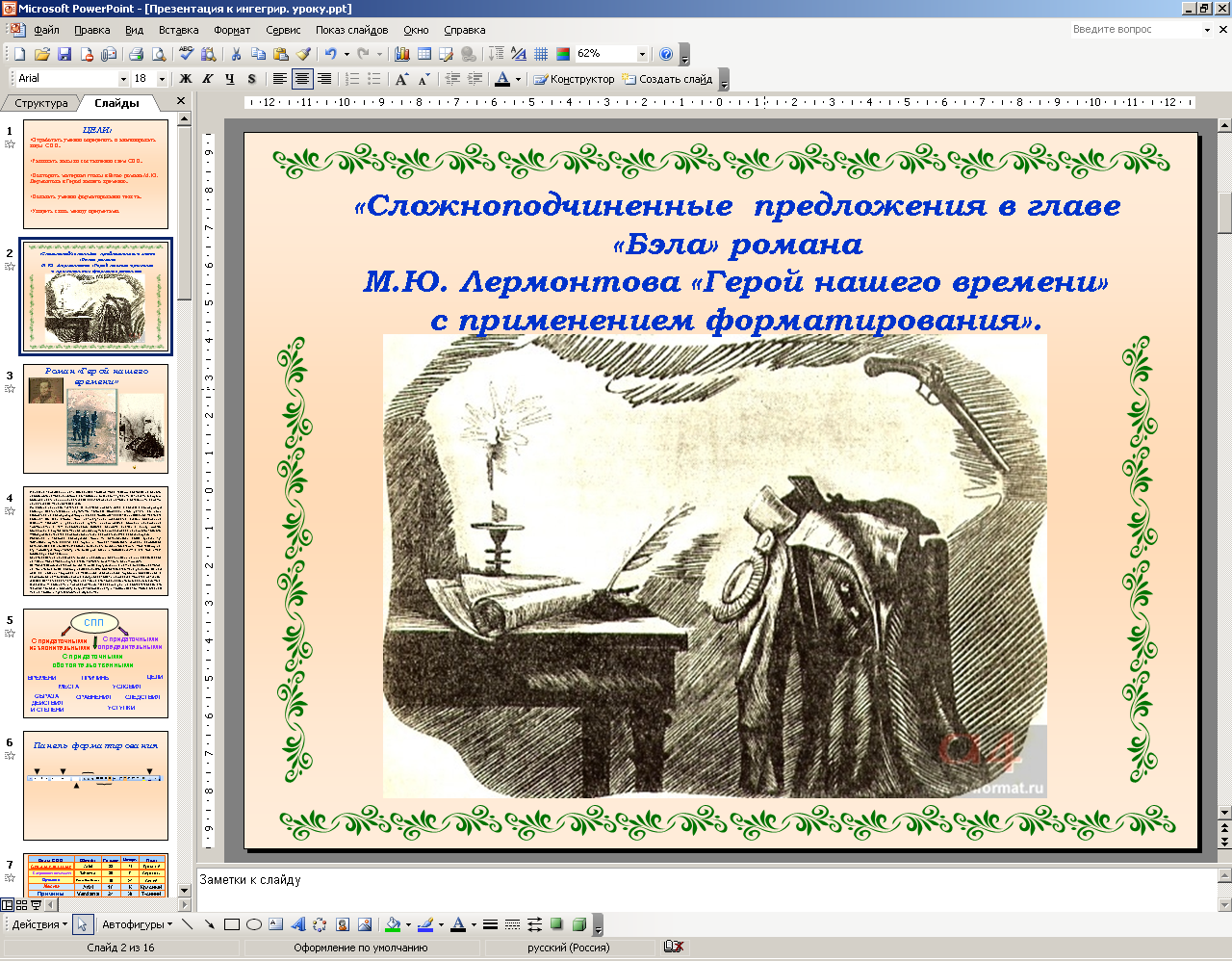
Task: Toggle text shadow (S)
Action: 251,79
